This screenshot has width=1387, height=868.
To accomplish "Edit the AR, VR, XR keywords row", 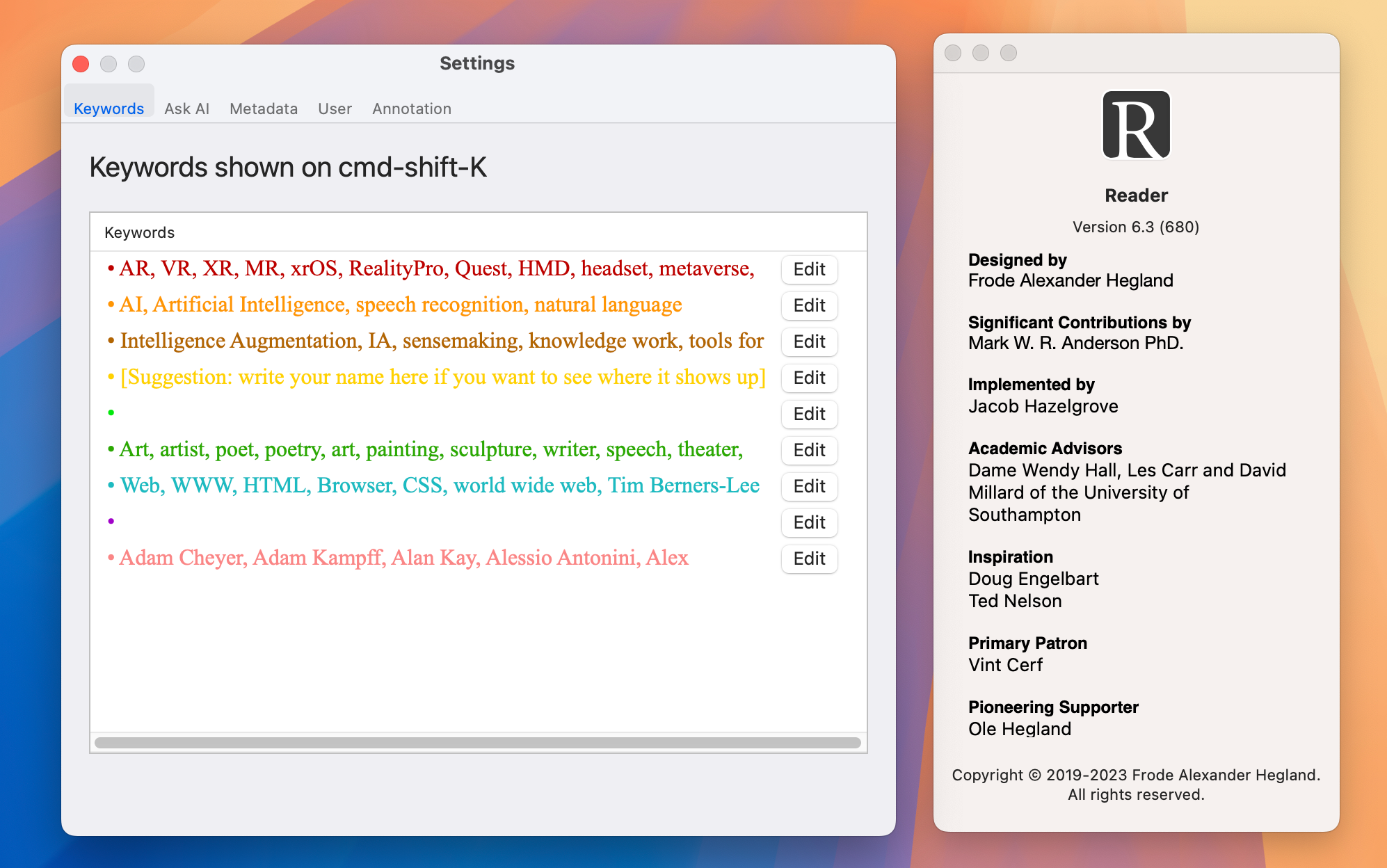I will tap(809, 269).
